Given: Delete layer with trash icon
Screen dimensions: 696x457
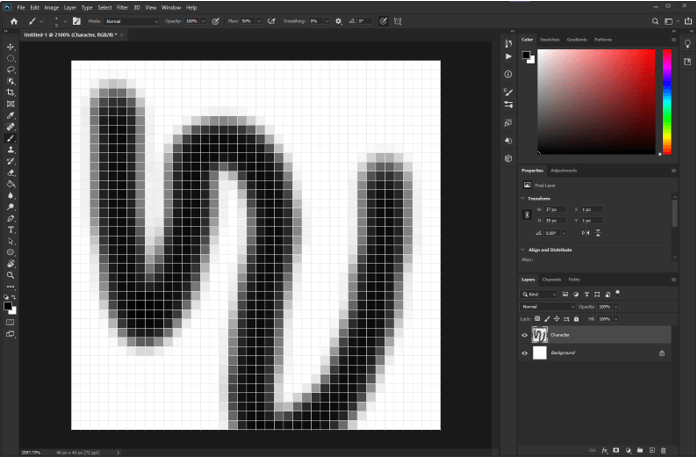Looking at the screenshot, I should pyautogui.click(x=664, y=450).
